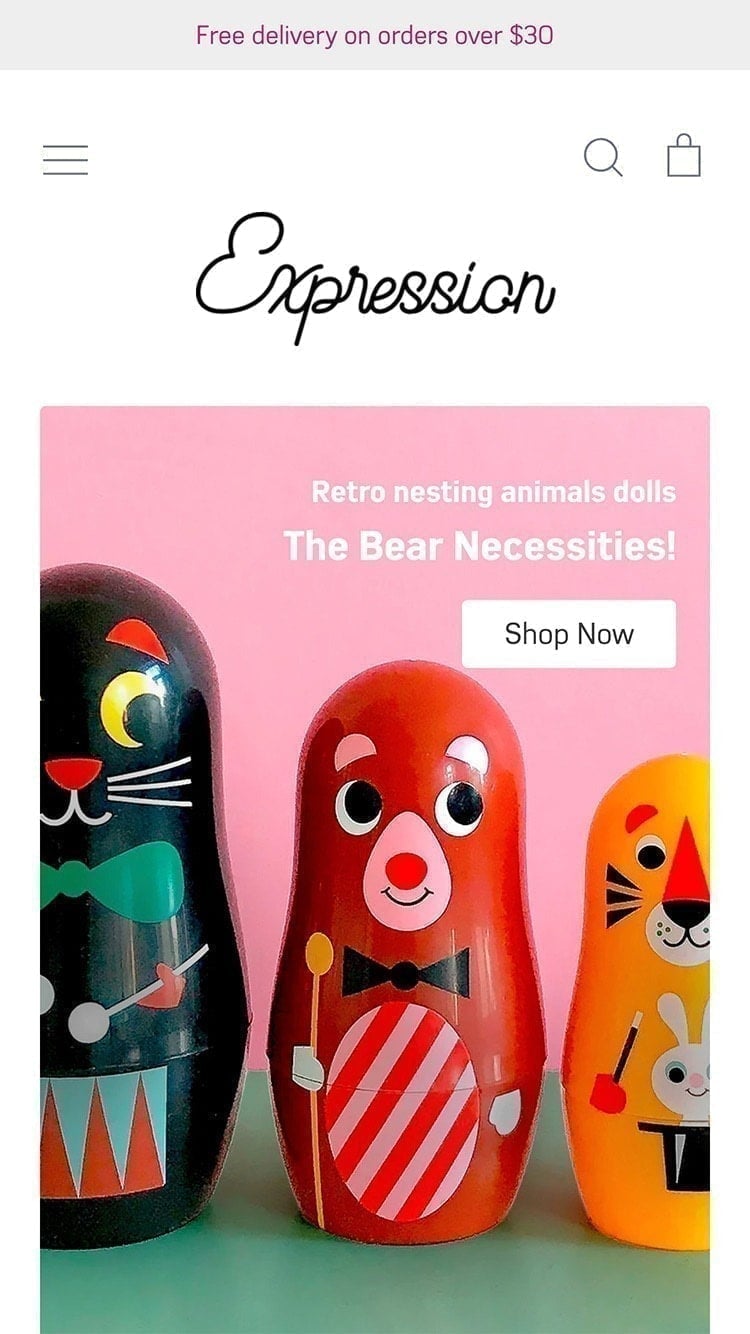Click the cat's green bow tie
This screenshot has height=1334, width=750.
coord(110,880)
